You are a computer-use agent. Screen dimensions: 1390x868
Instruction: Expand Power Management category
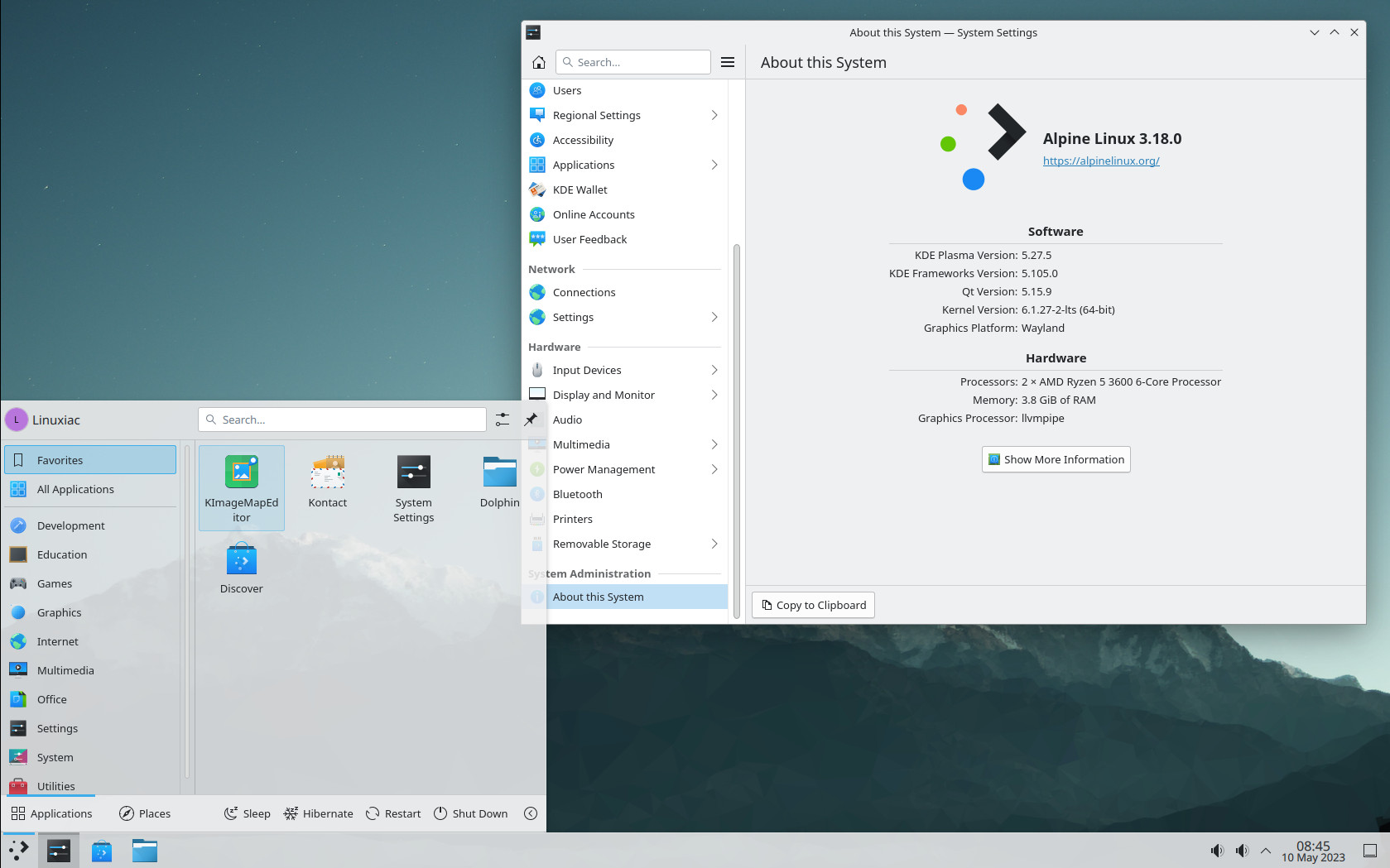point(625,469)
